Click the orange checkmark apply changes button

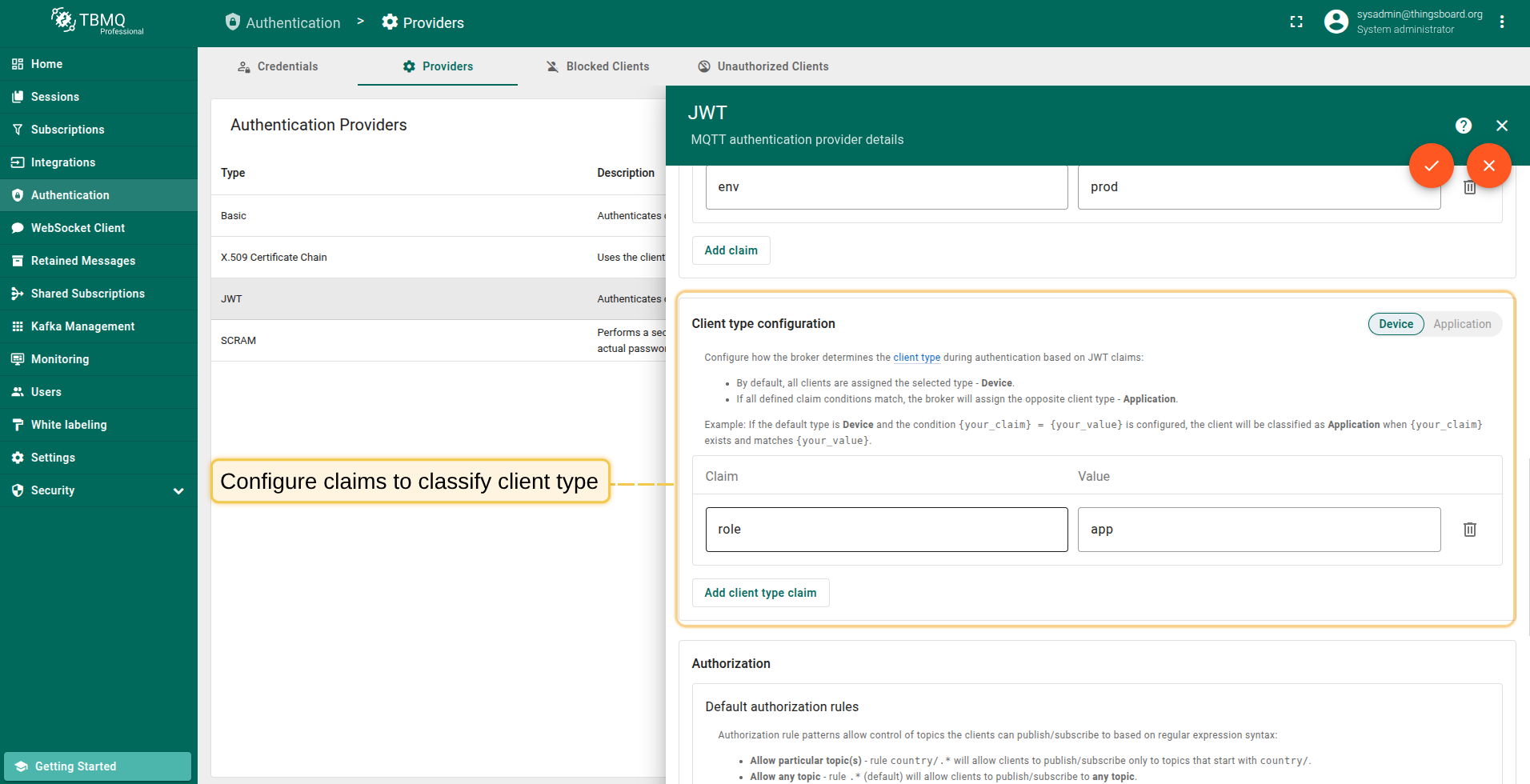pos(1431,166)
